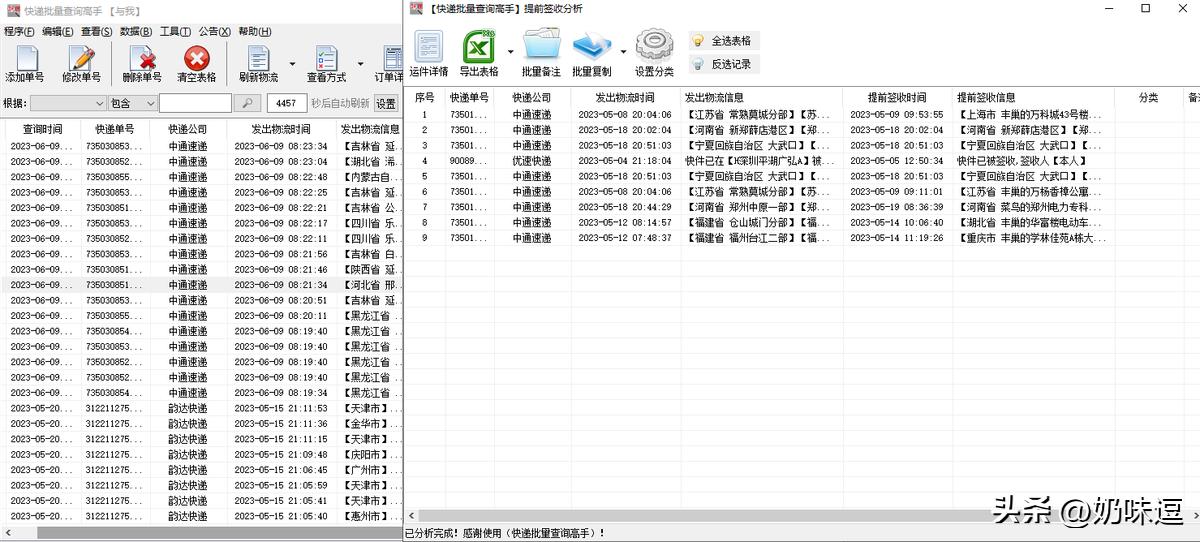Click main window 发出物流时间 column header
Image resolution: width=1200 pixels, height=542 pixels.
pos(280,129)
